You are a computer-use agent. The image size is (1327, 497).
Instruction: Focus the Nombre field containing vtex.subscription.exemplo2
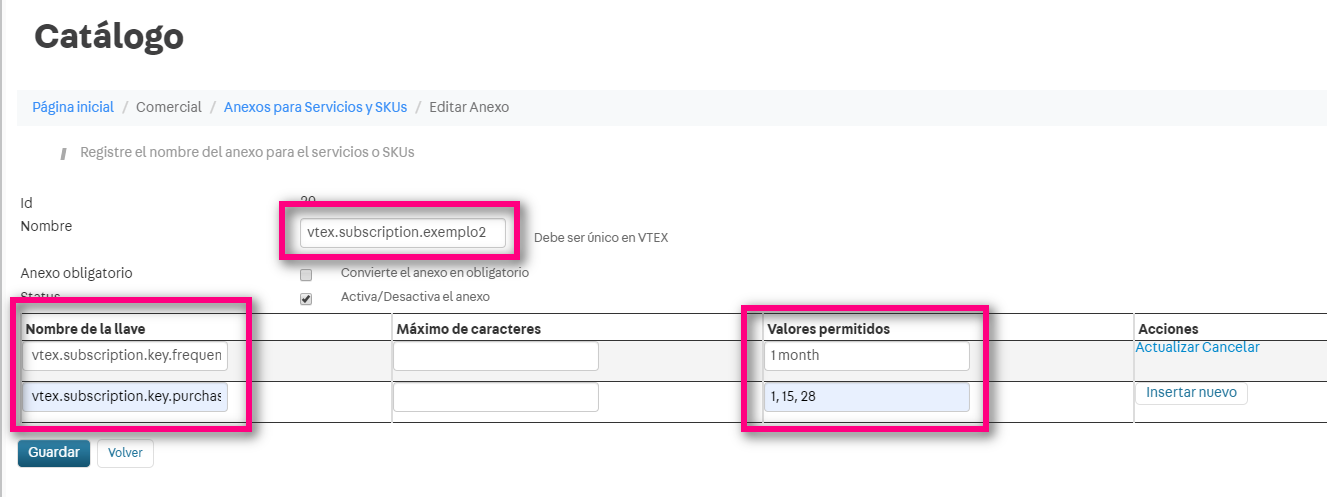pos(403,233)
